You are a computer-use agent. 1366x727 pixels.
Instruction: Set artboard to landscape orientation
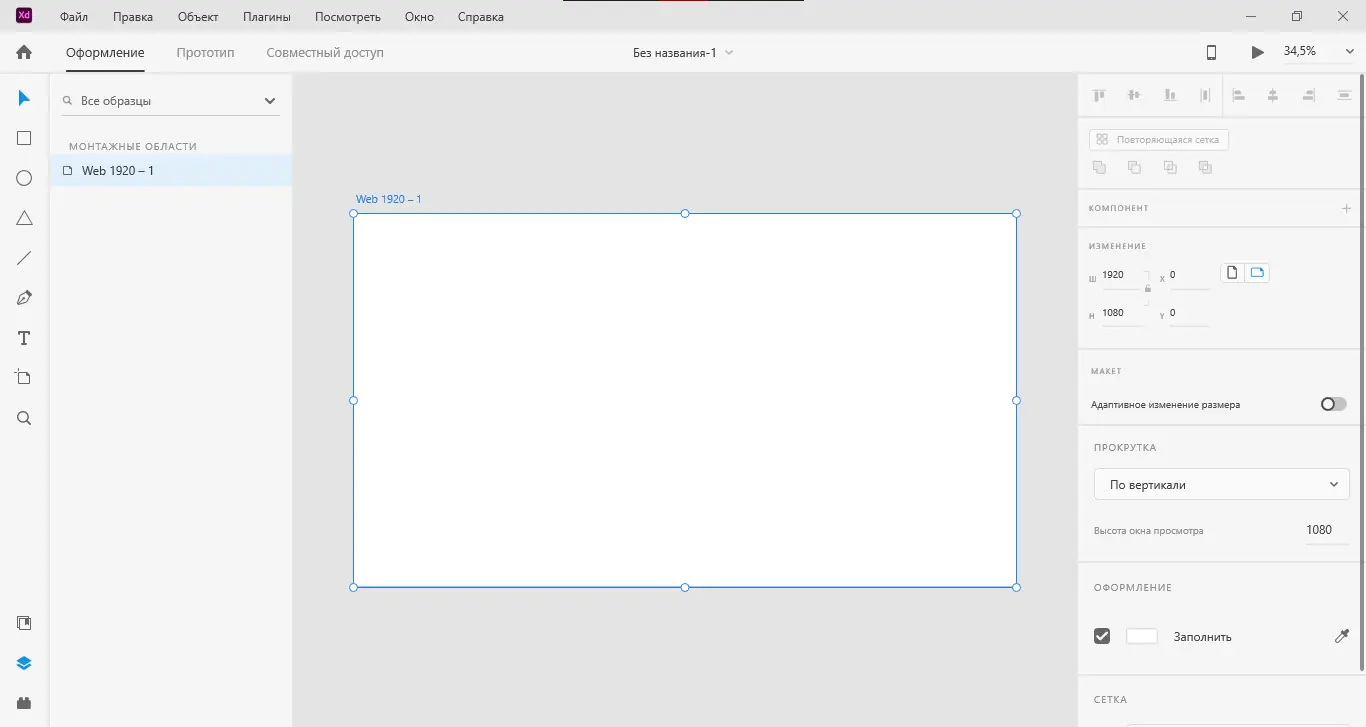click(x=1257, y=272)
